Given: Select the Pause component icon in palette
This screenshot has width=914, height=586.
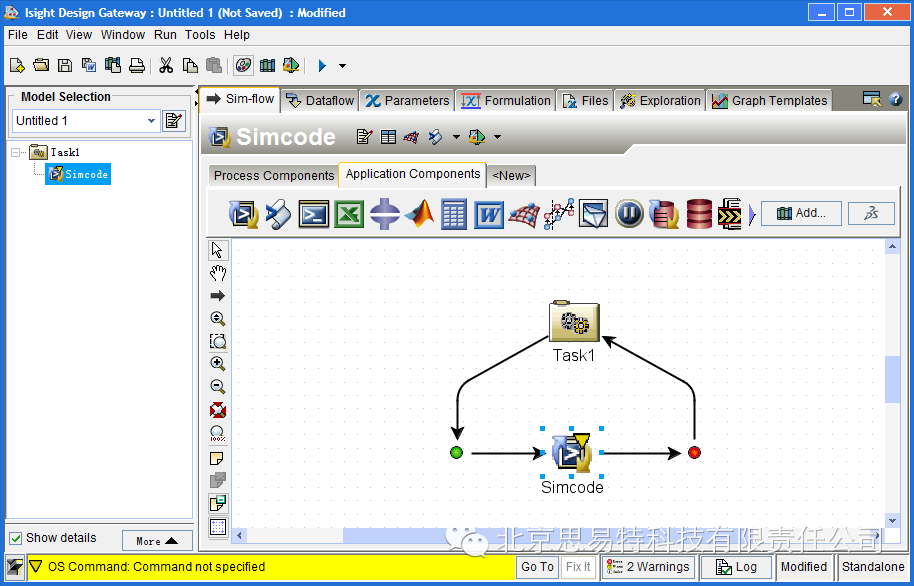Looking at the screenshot, I should [629, 214].
